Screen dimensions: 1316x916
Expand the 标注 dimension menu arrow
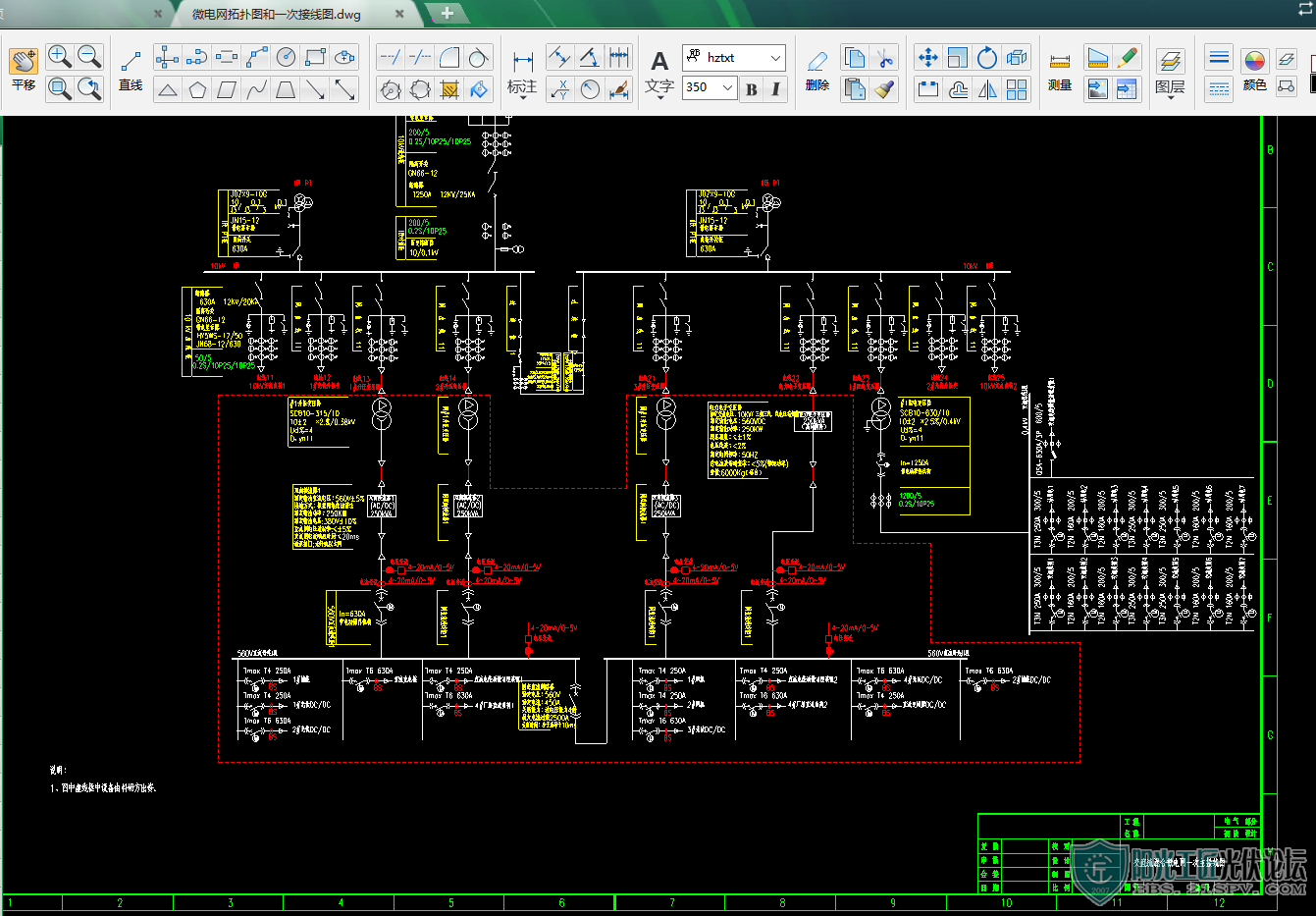click(523, 99)
